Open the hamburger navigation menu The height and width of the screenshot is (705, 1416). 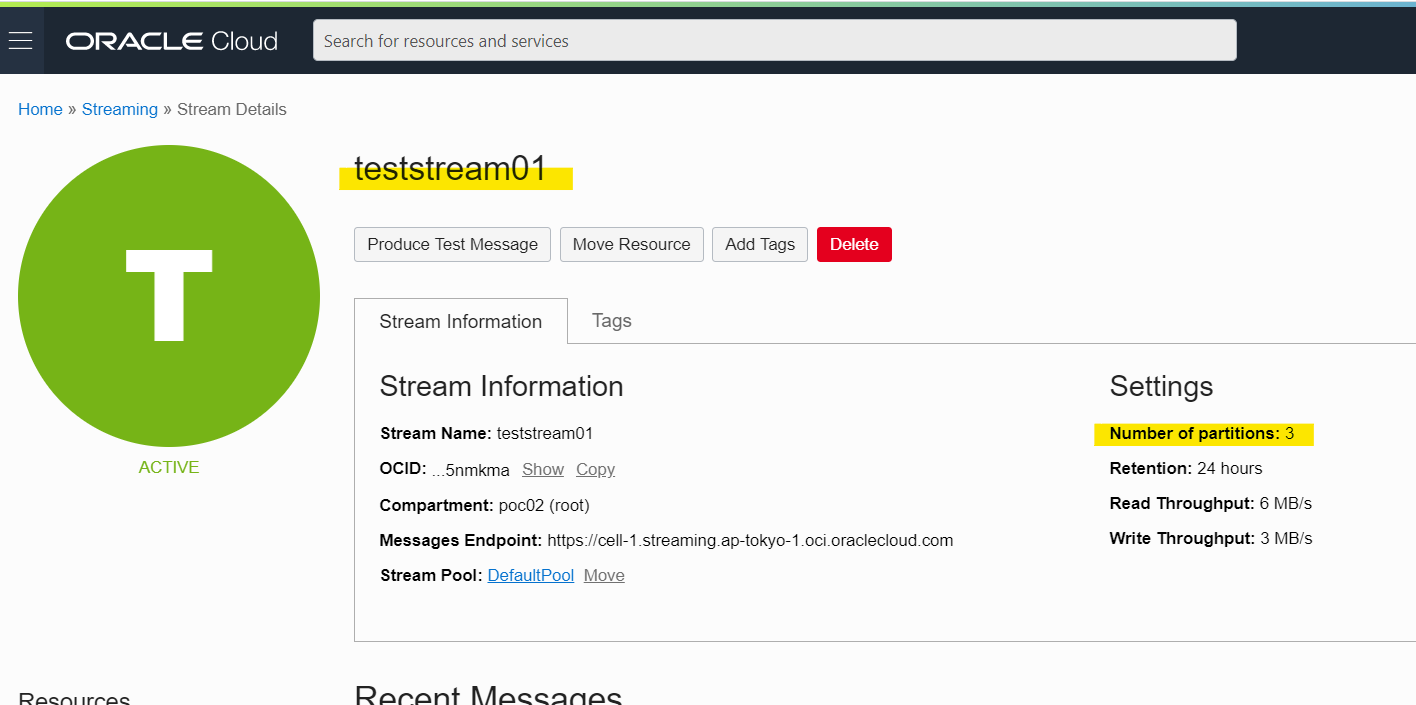tap(21, 41)
